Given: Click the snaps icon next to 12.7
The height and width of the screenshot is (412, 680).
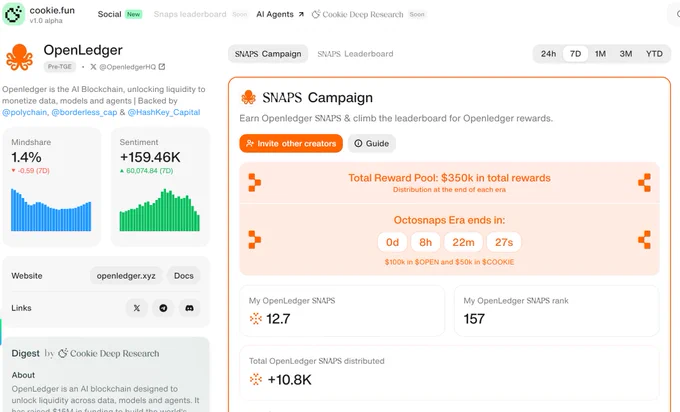Looking at the screenshot, I should coord(256,319).
